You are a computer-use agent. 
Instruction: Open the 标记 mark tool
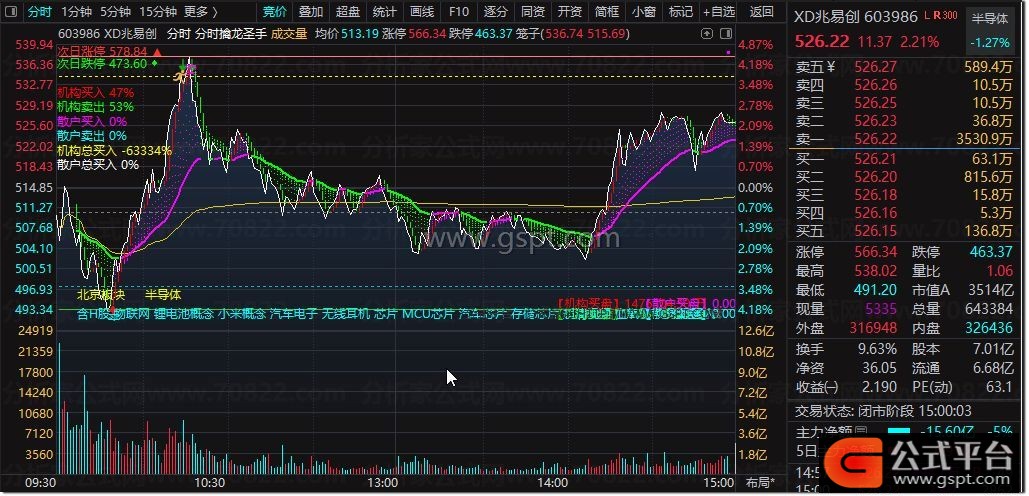click(x=681, y=11)
